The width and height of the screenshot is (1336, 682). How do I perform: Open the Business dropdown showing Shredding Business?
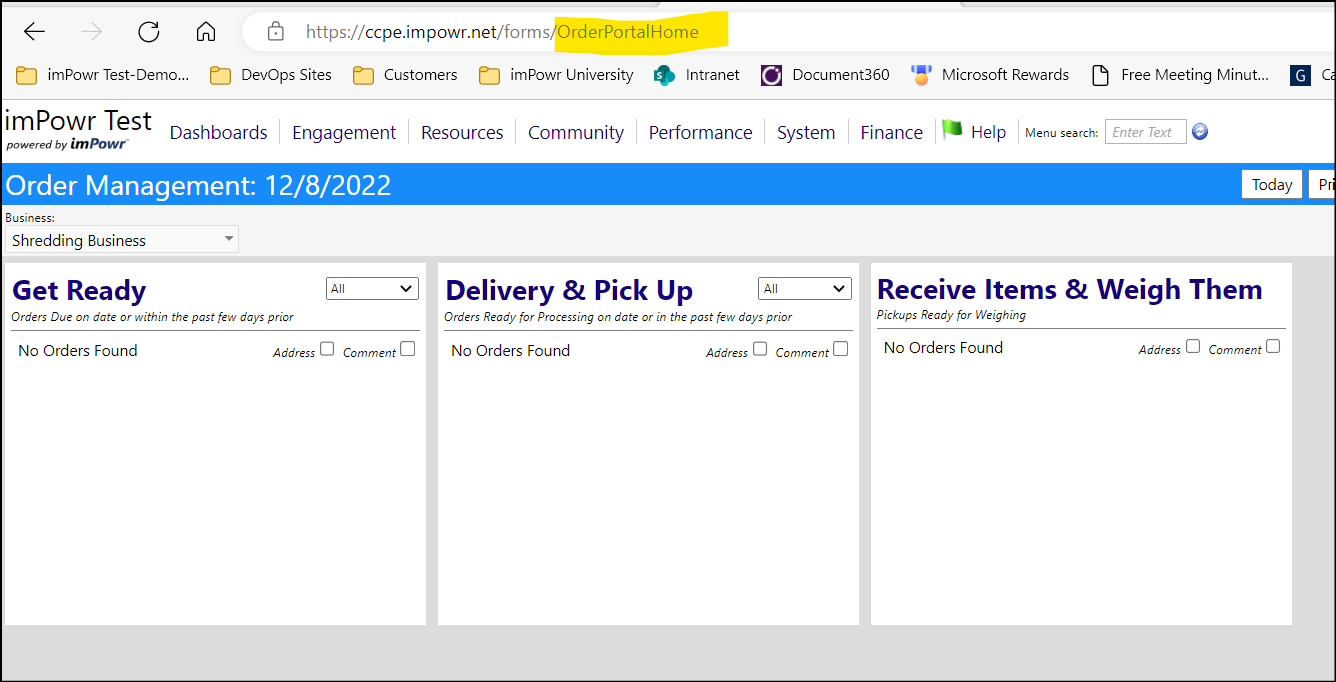121,240
